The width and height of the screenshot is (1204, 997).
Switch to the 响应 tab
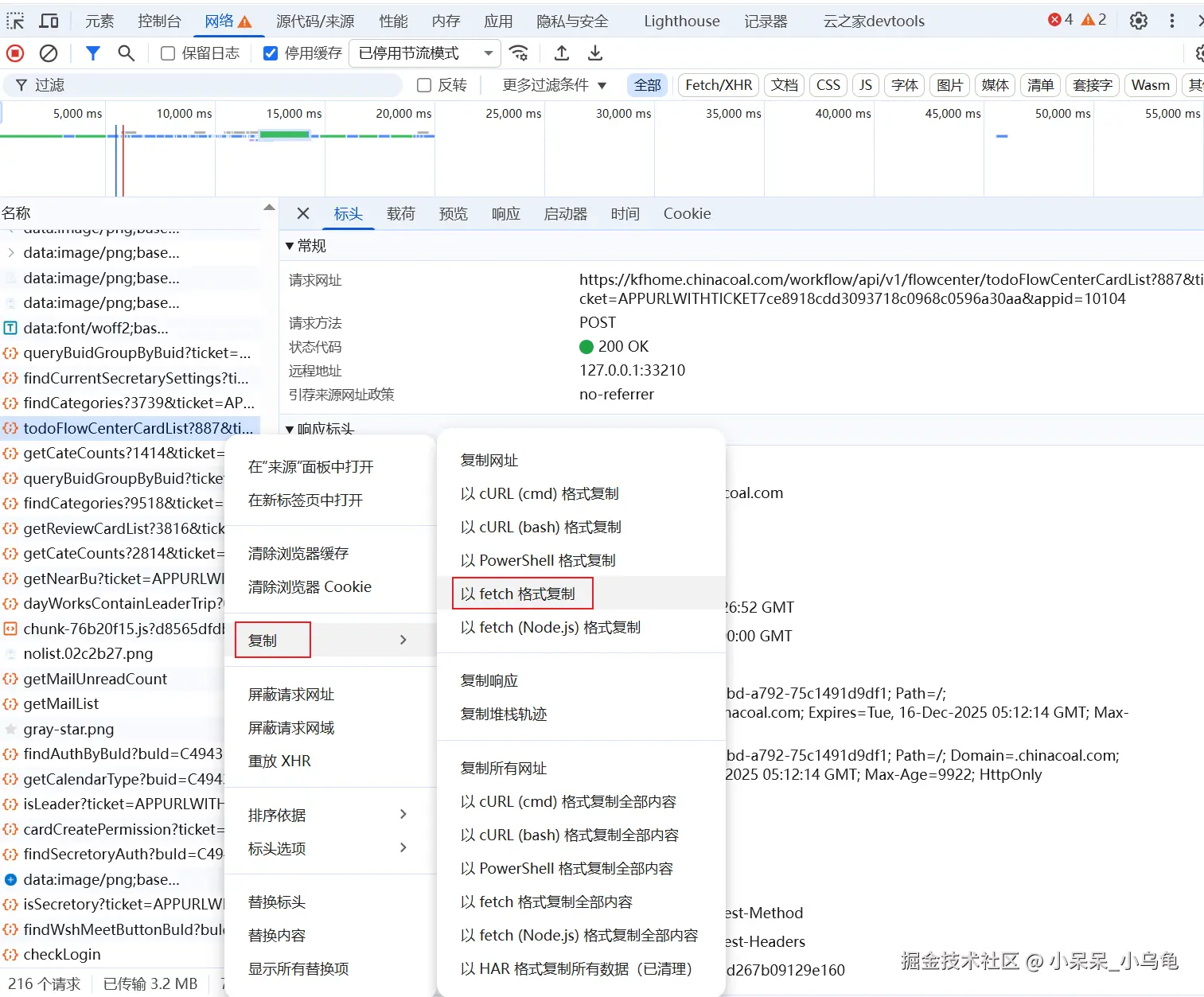pos(506,213)
